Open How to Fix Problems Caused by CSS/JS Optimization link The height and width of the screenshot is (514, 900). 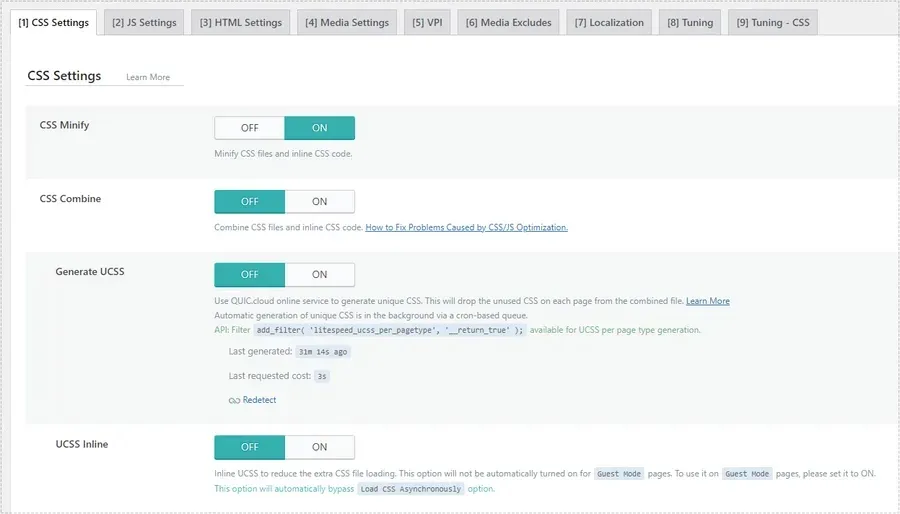tap(467, 227)
